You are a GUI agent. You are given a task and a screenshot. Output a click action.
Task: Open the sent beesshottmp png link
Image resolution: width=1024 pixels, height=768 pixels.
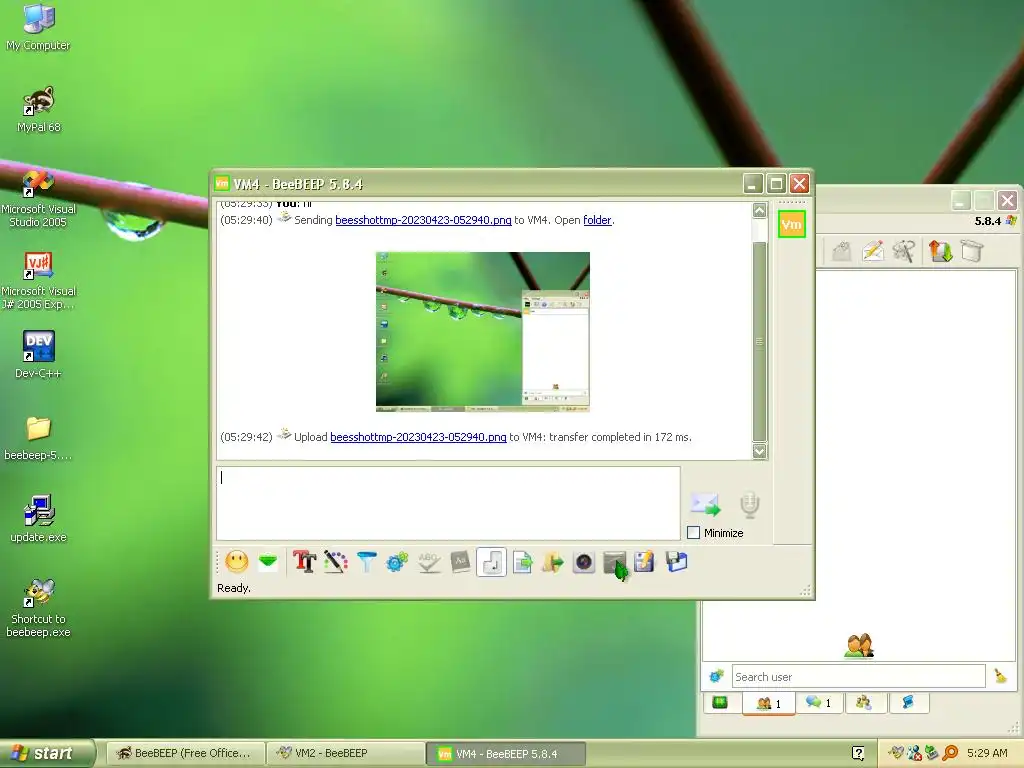[x=423, y=220]
